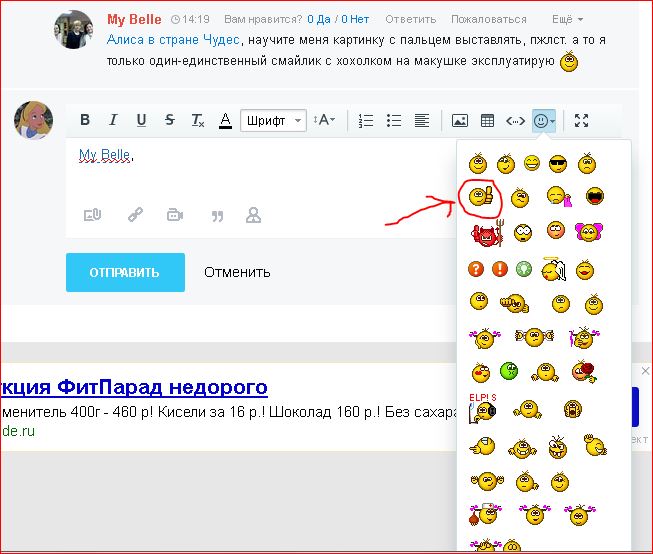Open the My Belle username link
Image resolution: width=653 pixels, height=554 pixels.
point(135,19)
